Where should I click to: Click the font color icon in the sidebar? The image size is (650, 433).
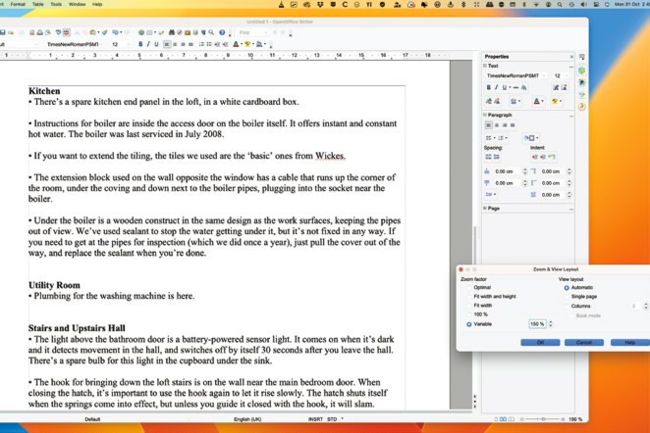(539, 101)
